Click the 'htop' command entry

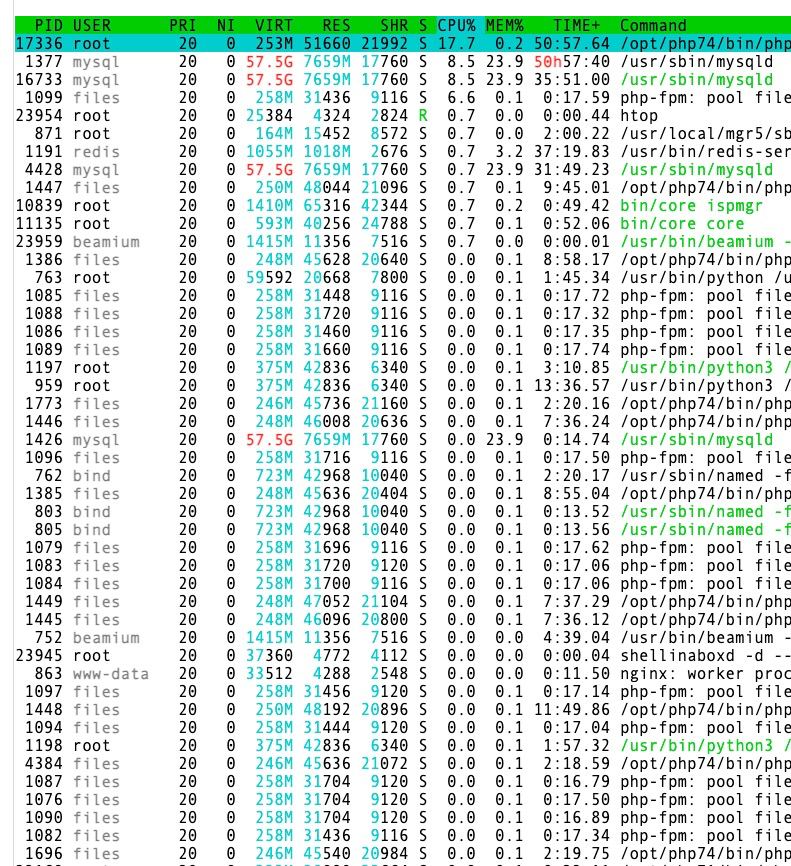(x=639, y=115)
